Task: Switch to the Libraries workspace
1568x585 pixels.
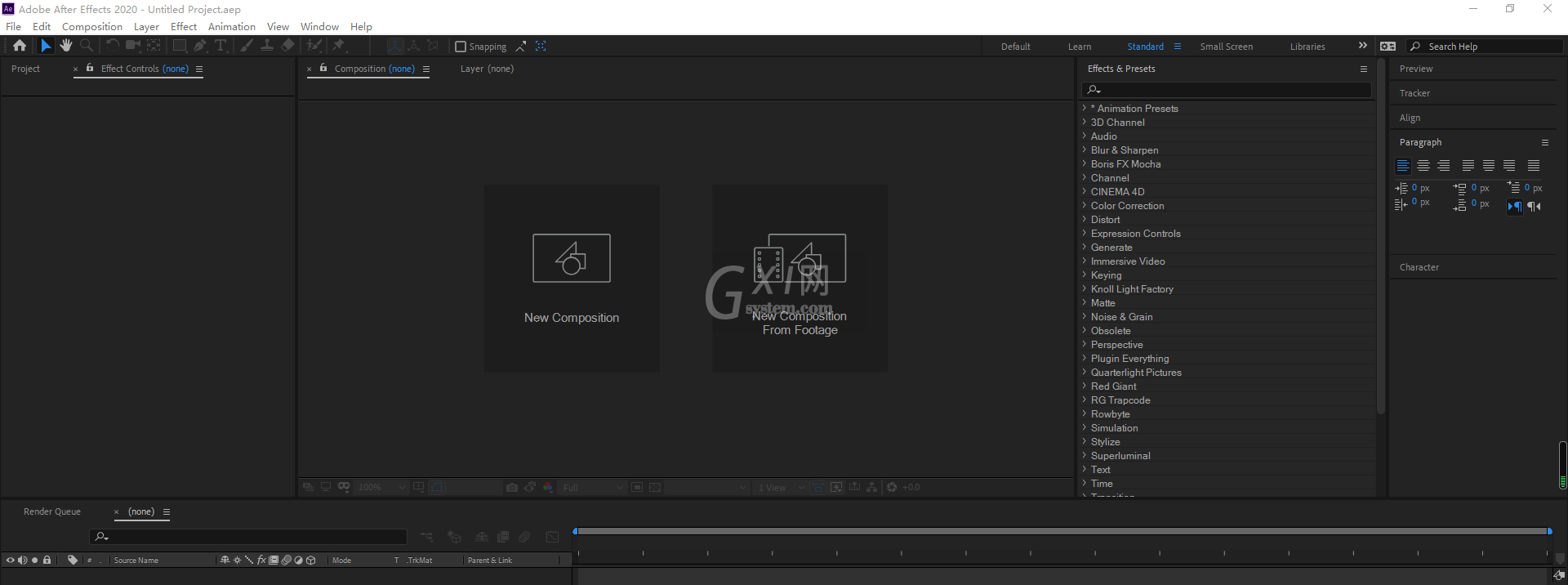Action: click(1307, 47)
